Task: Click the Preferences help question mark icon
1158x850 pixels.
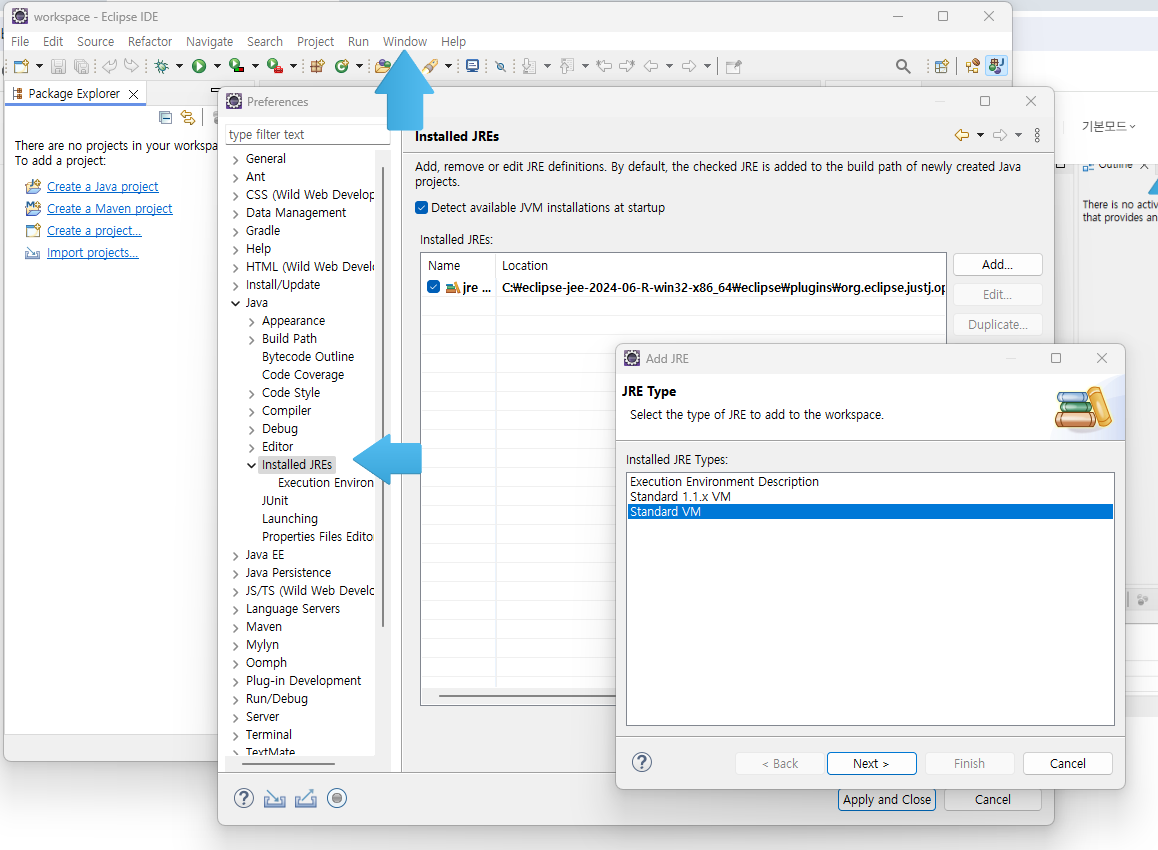Action: click(x=244, y=798)
